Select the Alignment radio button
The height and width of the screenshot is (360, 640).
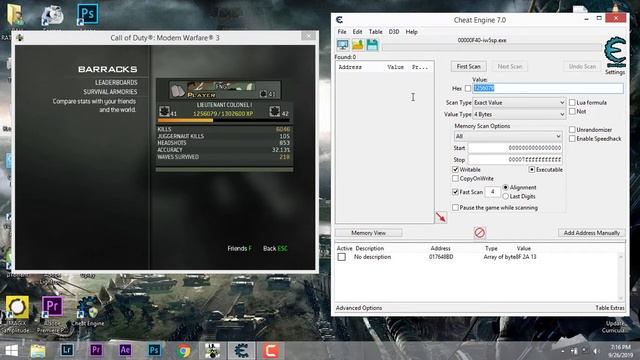[506, 187]
